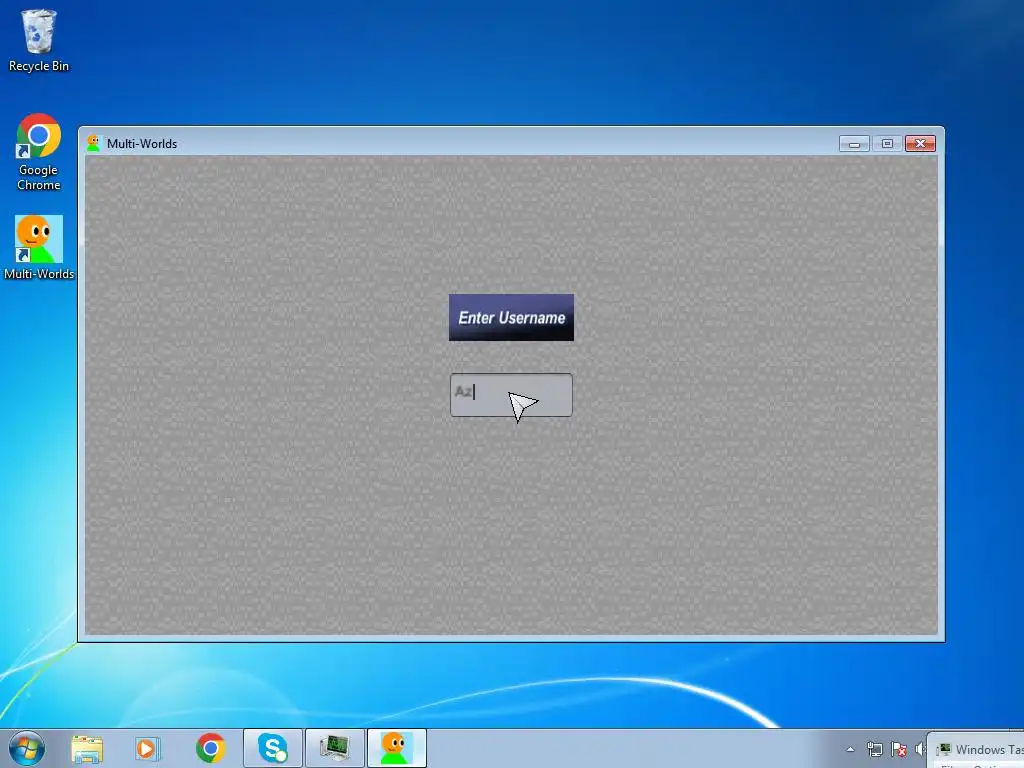
Task: Switch to the Task Manager taskbar button
Action: (334, 748)
